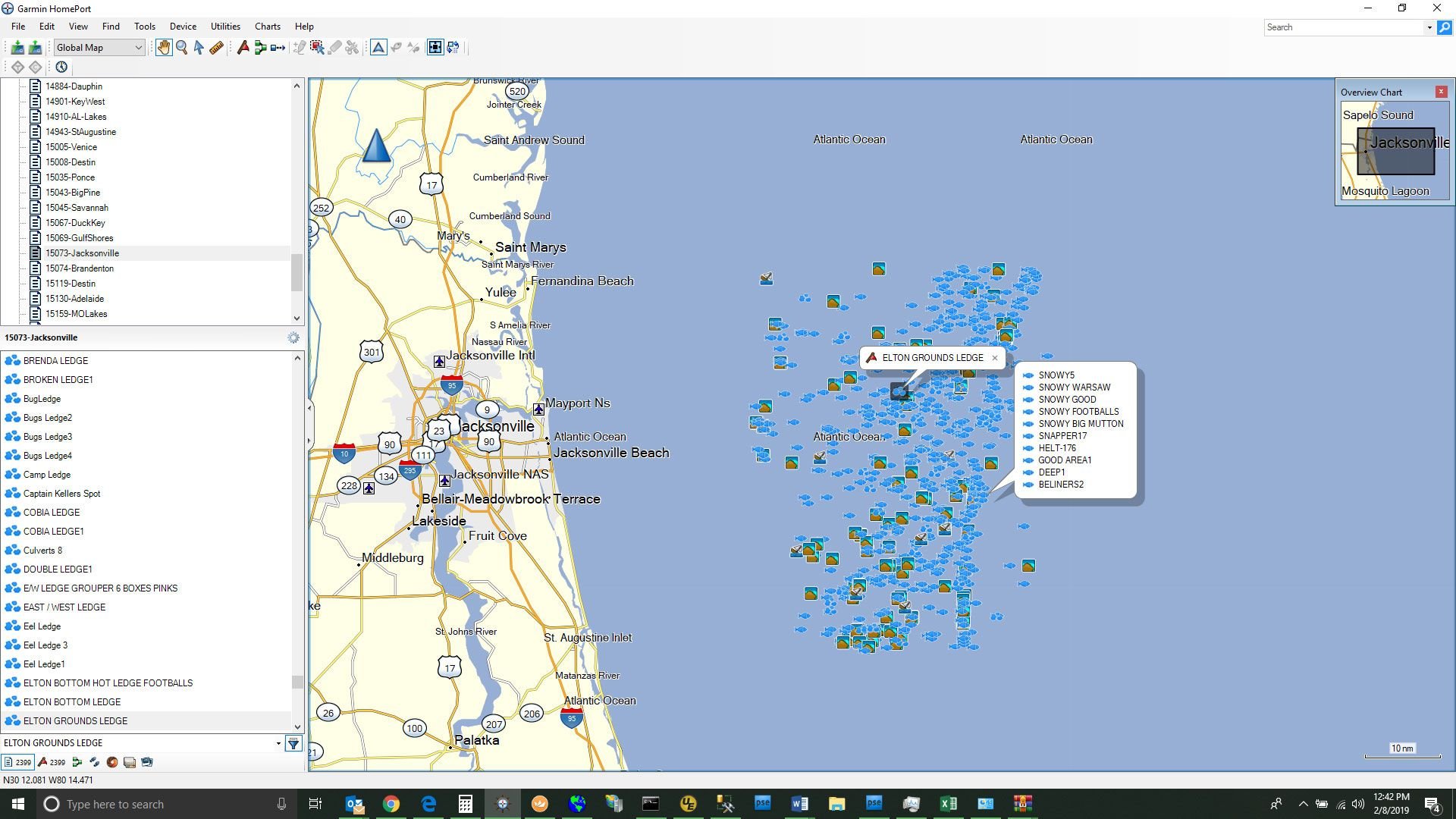Select the move point tool
The height and width of the screenshot is (819, 1456).
click(317, 48)
